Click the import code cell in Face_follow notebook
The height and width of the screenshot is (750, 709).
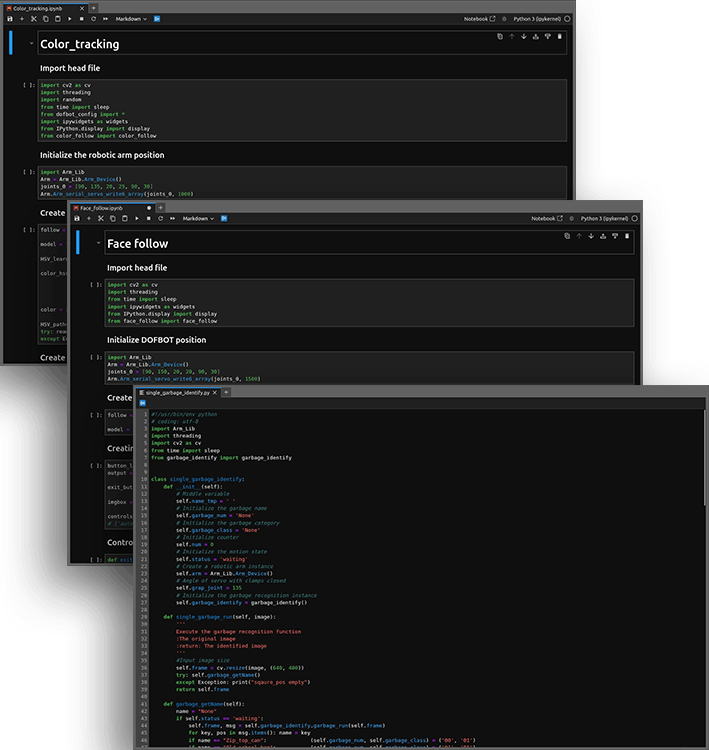click(x=369, y=303)
